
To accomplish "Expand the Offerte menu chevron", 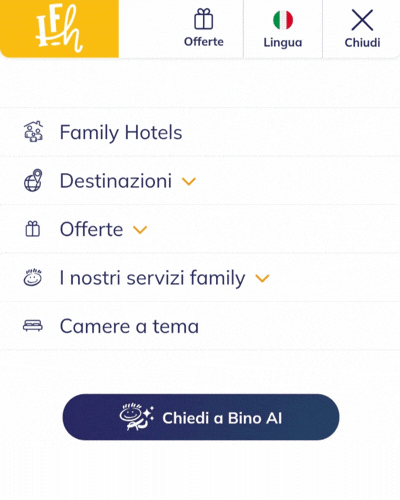I will click(x=140, y=230).
